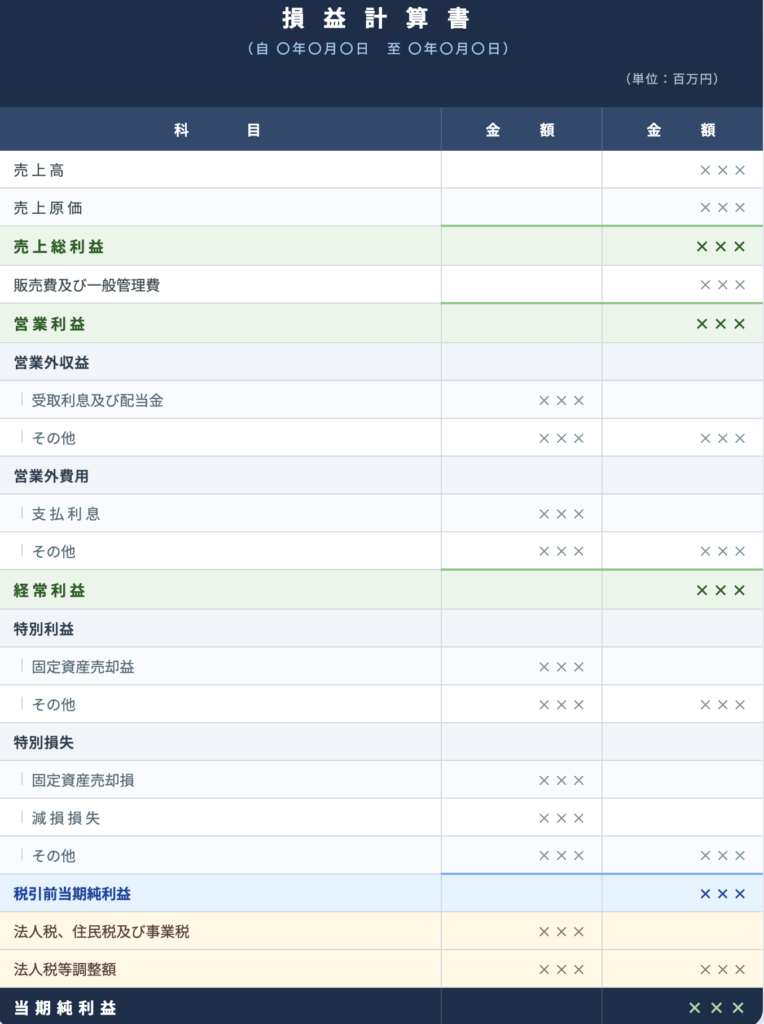This screenshot has width=764, height=1024.
Task: Click the 単位：百万円 unit label
Action: pyautogui.click(x=671, y=79)
